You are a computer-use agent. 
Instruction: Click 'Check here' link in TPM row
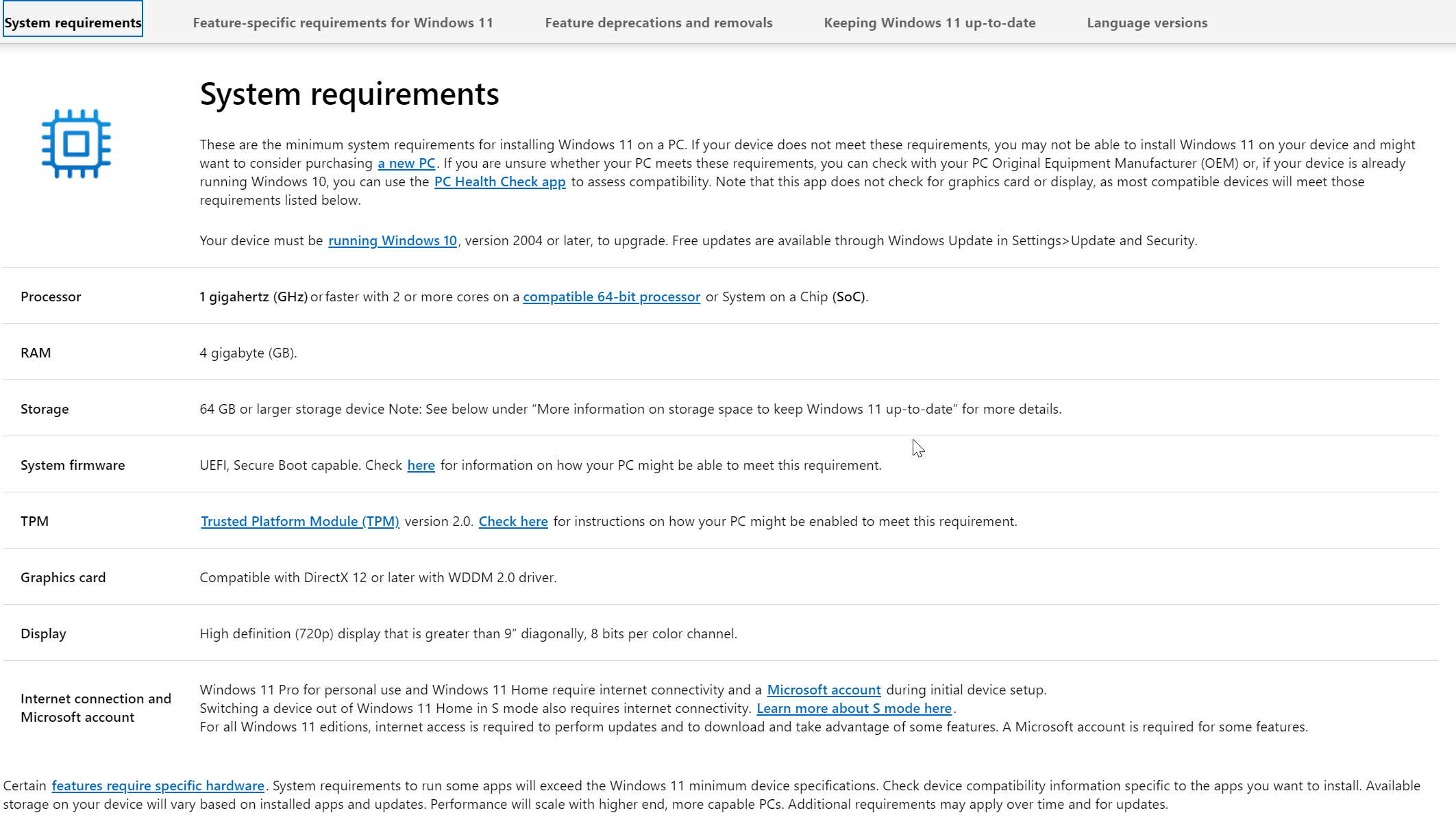coord(513,522)
